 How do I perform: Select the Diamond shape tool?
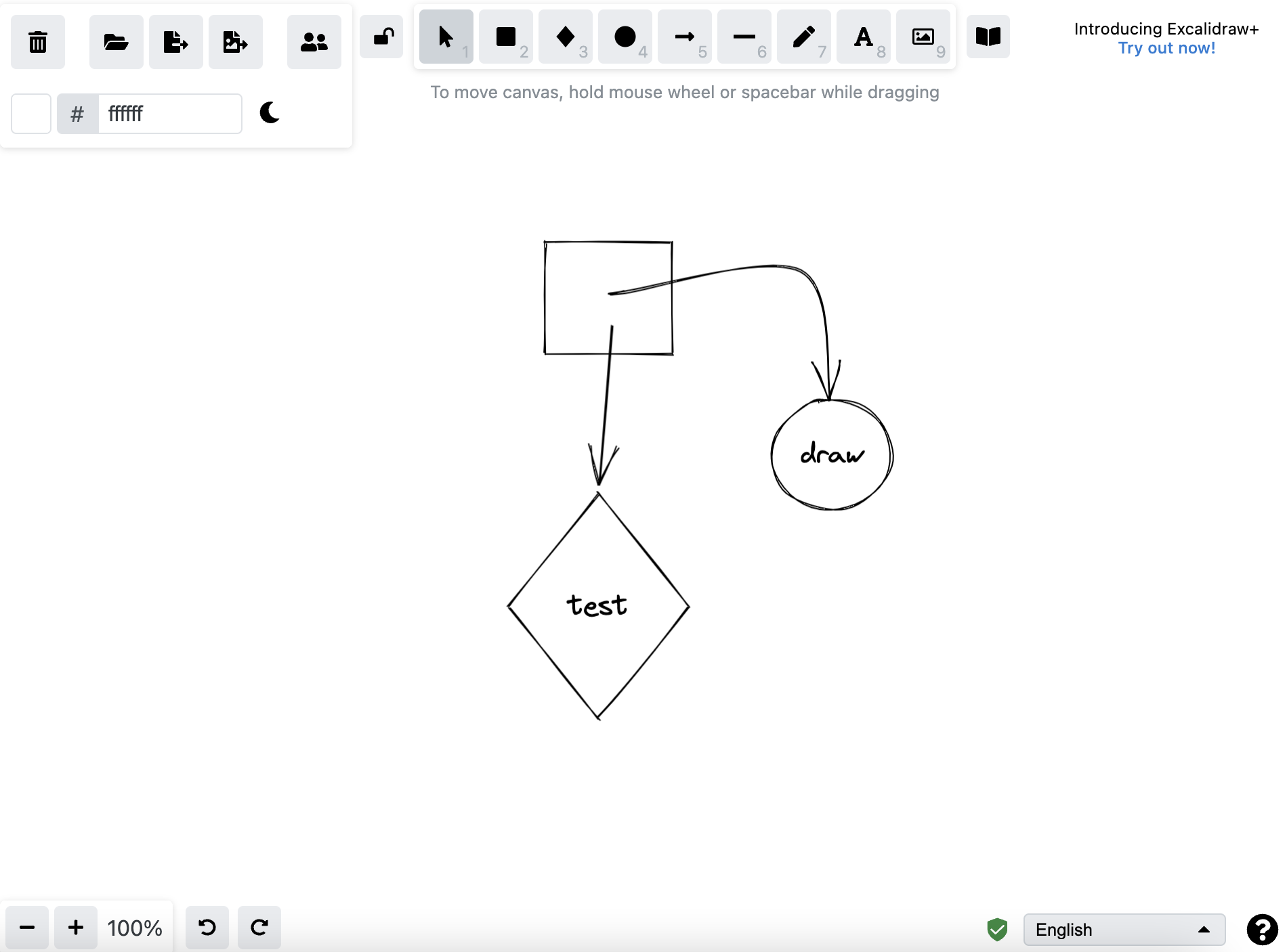click(565, 37)
